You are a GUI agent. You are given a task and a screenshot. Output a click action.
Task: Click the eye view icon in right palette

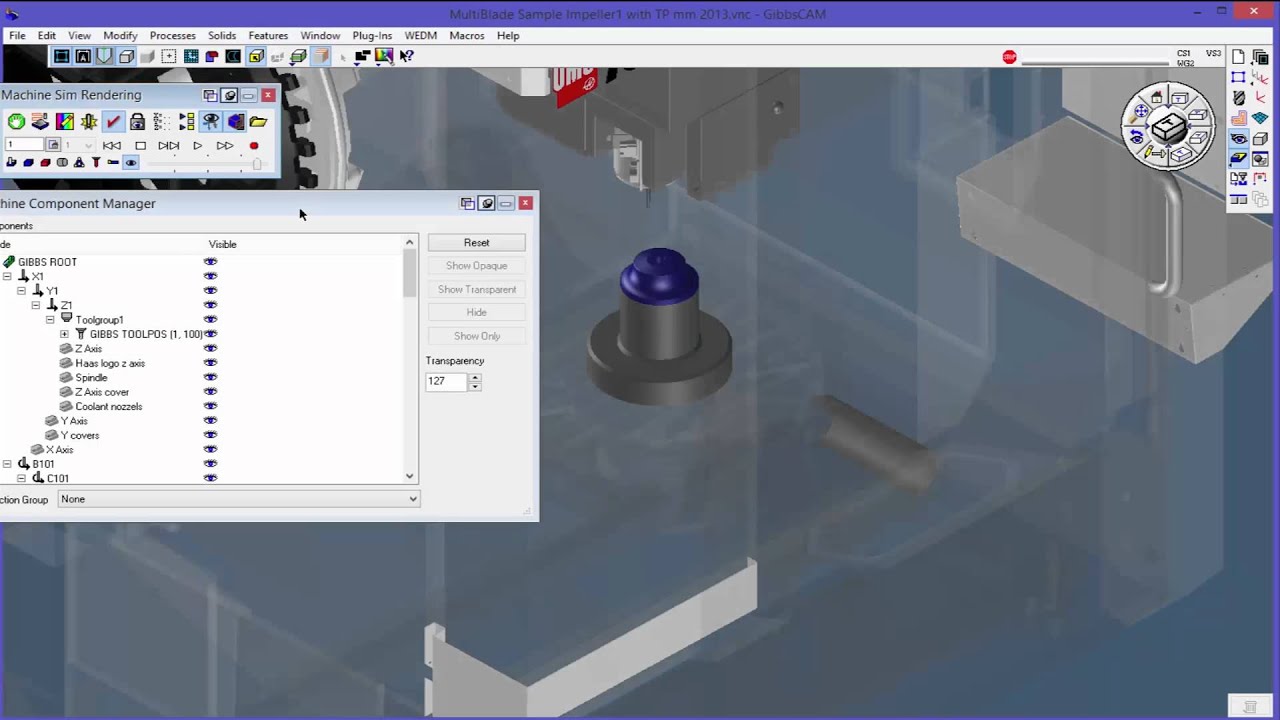click(1238, 138)
